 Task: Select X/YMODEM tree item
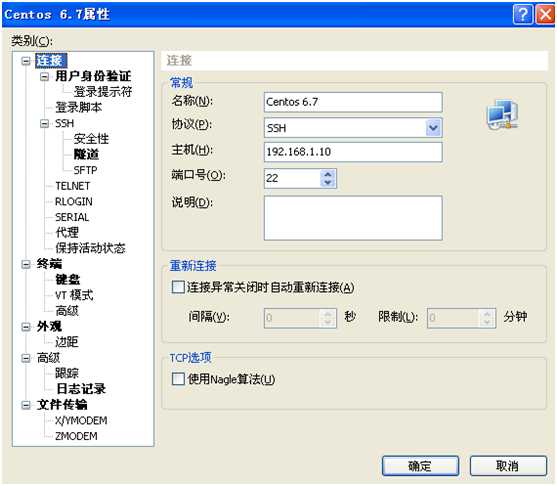coord(81,421)
